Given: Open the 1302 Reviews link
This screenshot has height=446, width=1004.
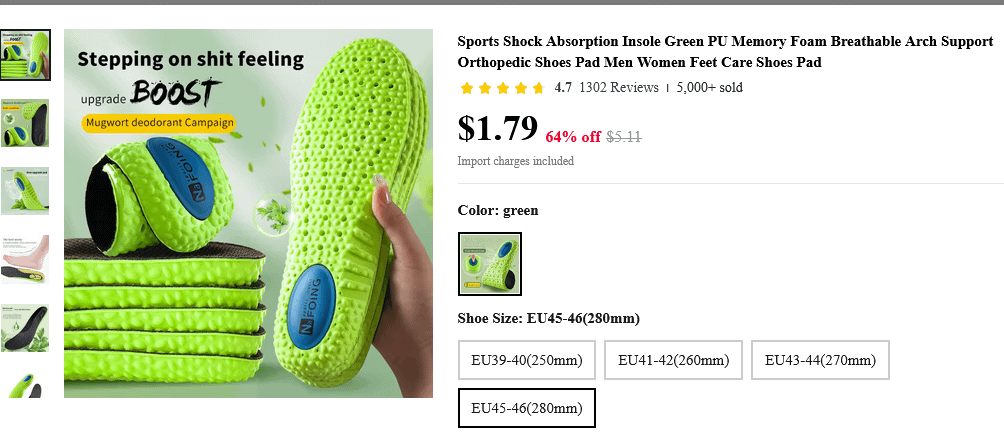Looking at the screenshot, I should pos(618,88).
